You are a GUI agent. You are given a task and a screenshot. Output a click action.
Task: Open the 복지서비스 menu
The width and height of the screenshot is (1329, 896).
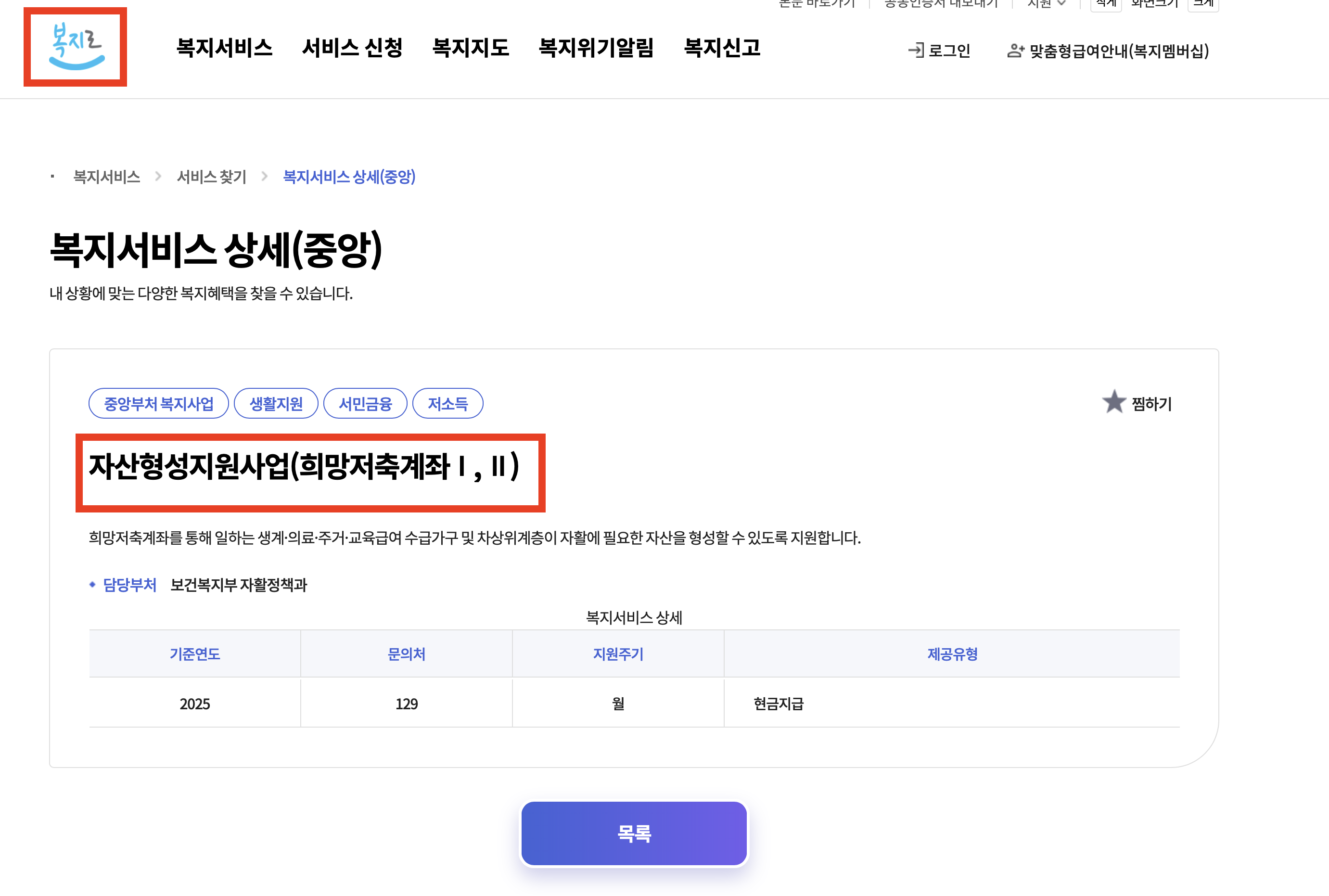[x=225, y=48]
